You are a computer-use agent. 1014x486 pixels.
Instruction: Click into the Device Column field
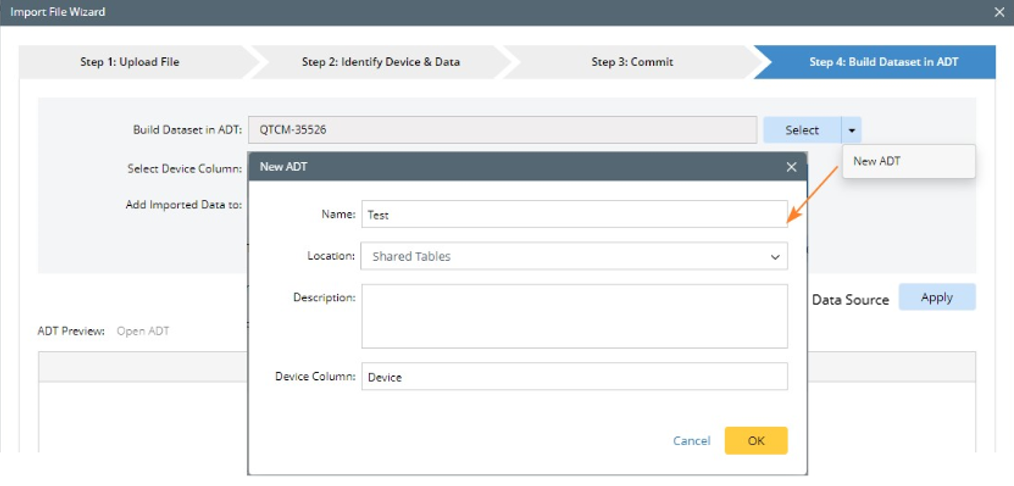coord(574,377)
